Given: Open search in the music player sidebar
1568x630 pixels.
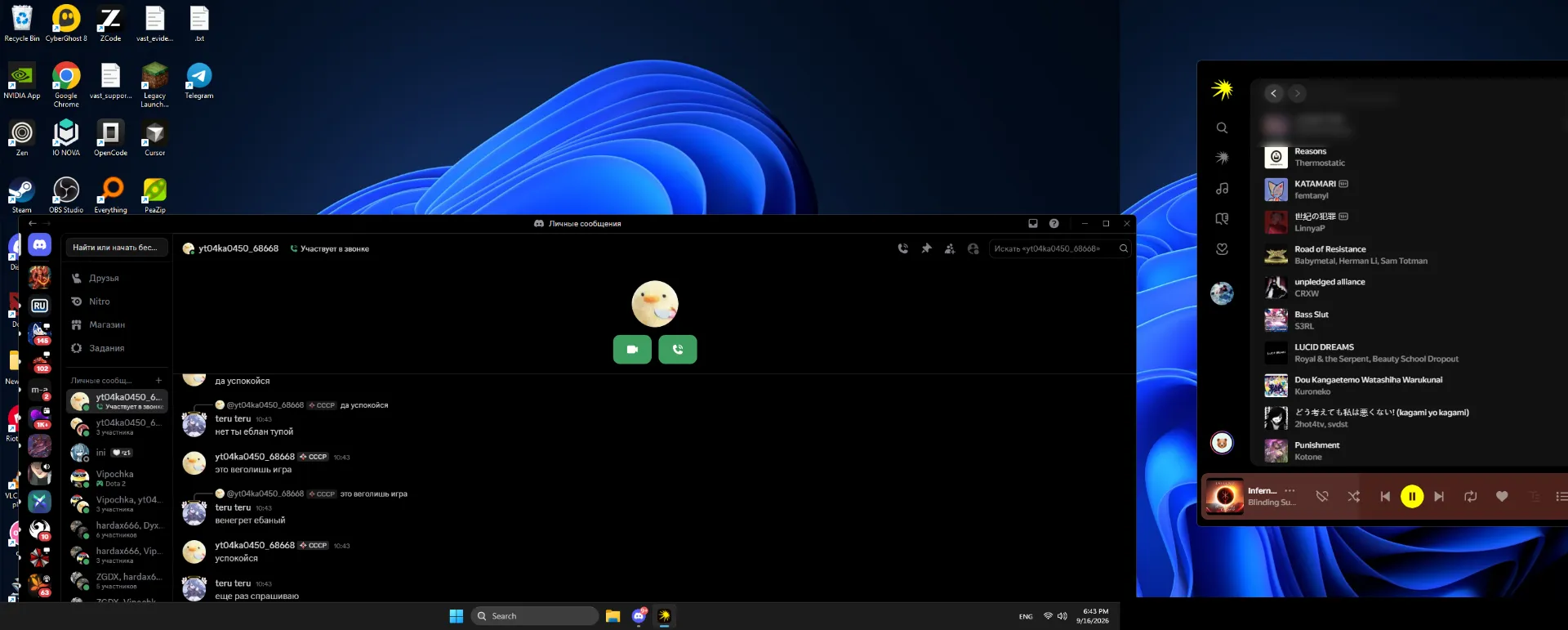Looking at the screenshot, I should click(x=1222, y=127).
